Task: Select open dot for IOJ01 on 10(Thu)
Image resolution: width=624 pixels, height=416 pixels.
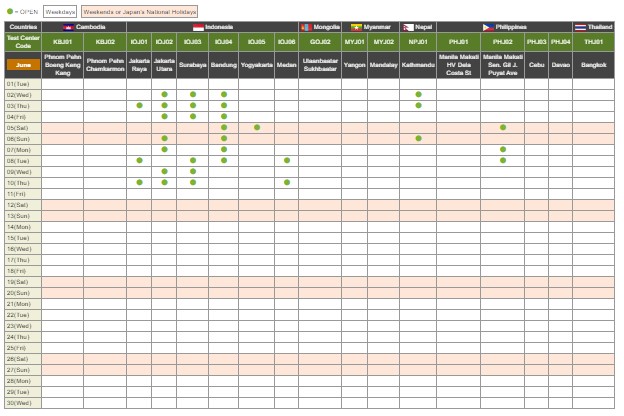Action: click(139, 182)
